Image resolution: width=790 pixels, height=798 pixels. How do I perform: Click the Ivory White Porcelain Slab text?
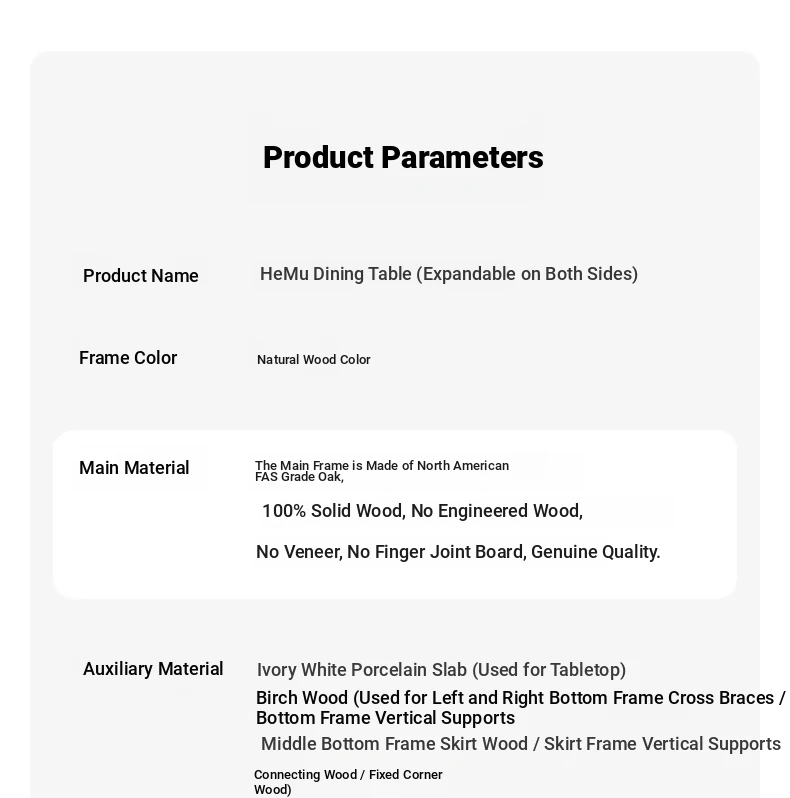tap(362, 670)
